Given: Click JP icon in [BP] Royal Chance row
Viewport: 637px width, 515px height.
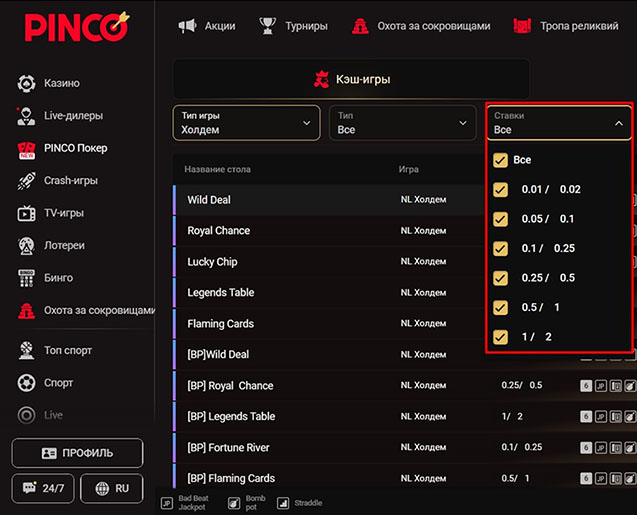Looking at the screenshot, I should pyautogui.click(x=600, y=385).
